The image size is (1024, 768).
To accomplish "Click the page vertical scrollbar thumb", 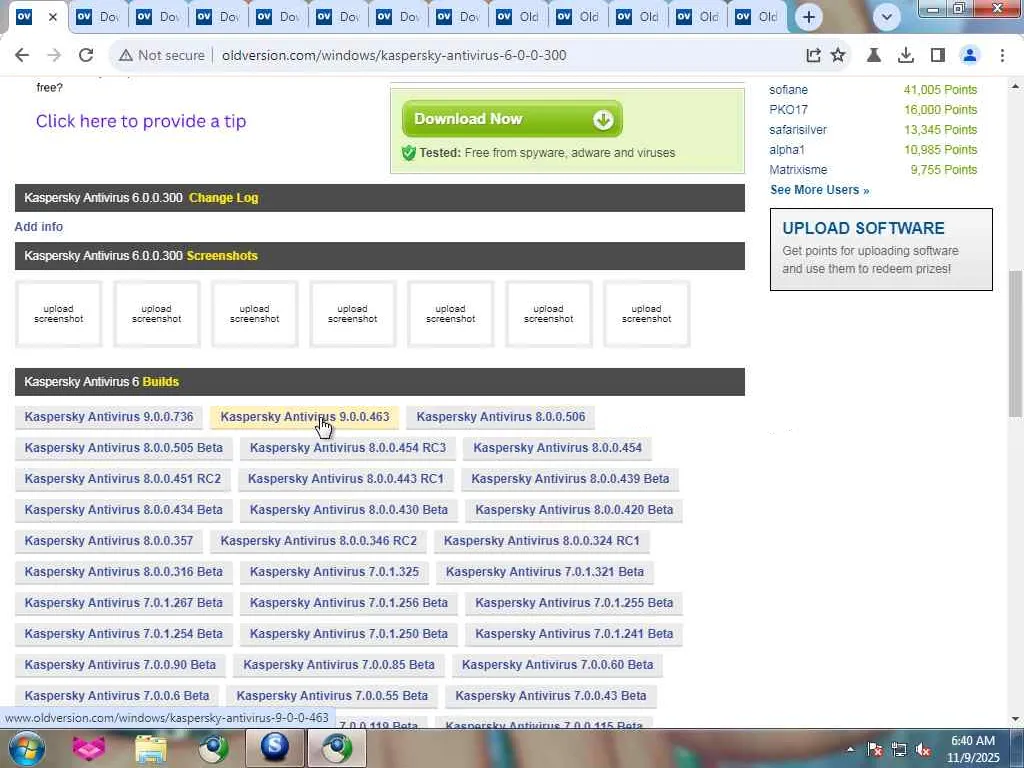I will click(1015, 344).
